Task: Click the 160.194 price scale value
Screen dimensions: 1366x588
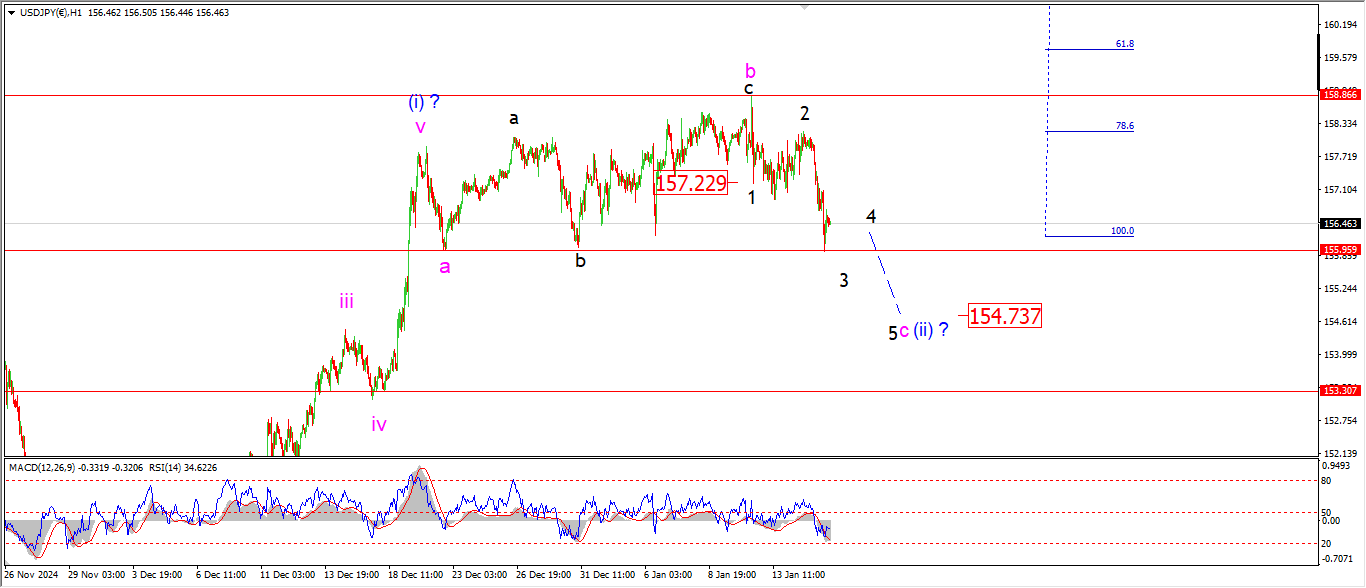Action: (x=1342, y=24)
